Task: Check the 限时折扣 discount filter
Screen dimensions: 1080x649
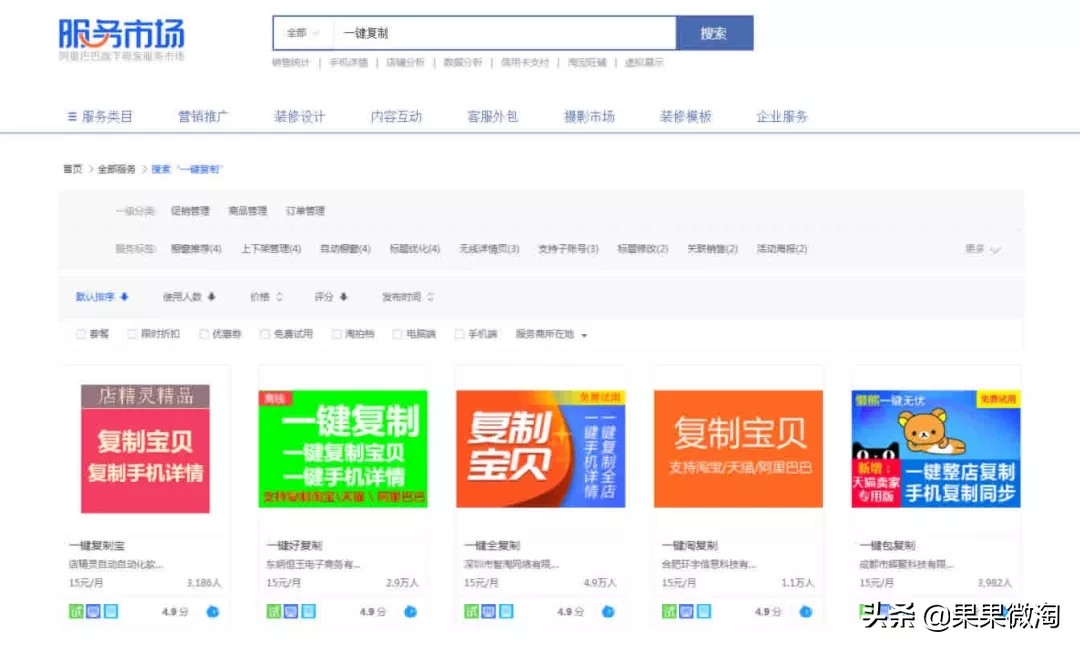Action: click(131, 333)
